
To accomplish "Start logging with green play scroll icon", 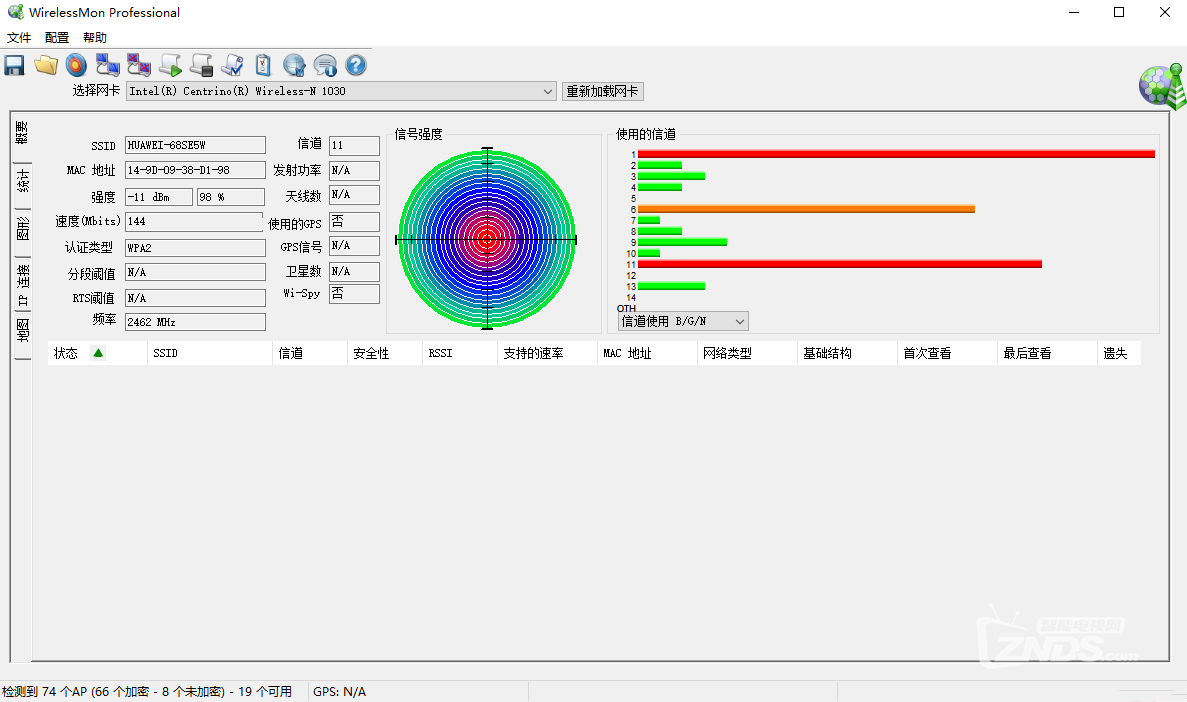I will coord(170,65).
